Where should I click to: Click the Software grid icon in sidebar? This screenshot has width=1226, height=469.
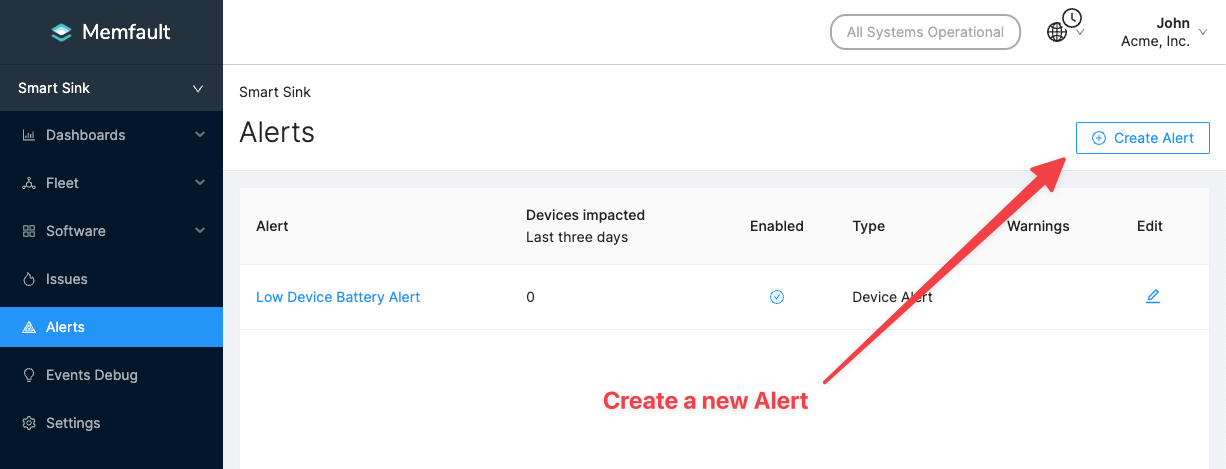pos(28,231)
